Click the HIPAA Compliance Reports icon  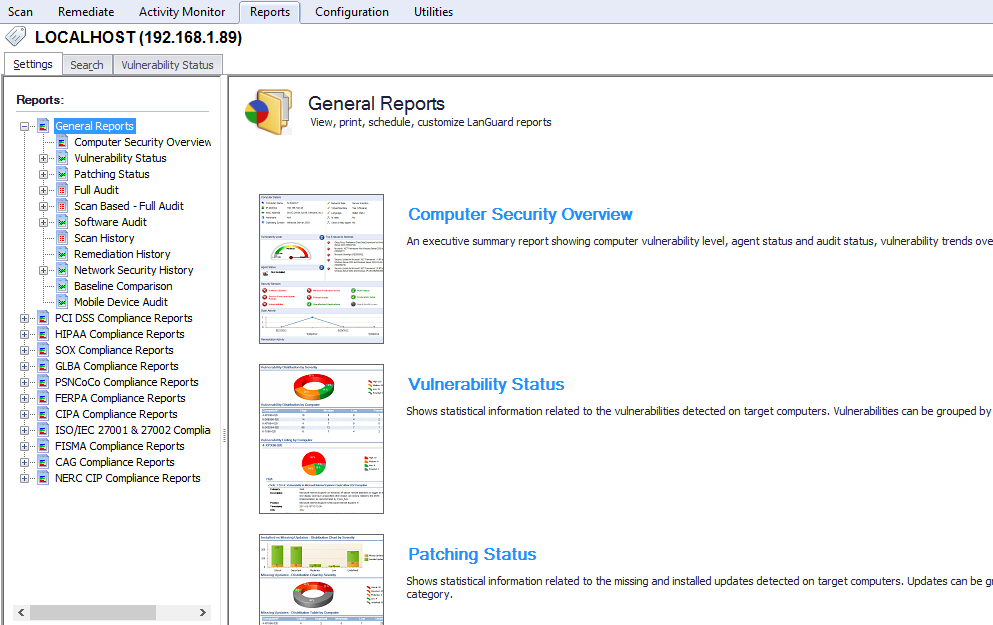click(43, 334)
